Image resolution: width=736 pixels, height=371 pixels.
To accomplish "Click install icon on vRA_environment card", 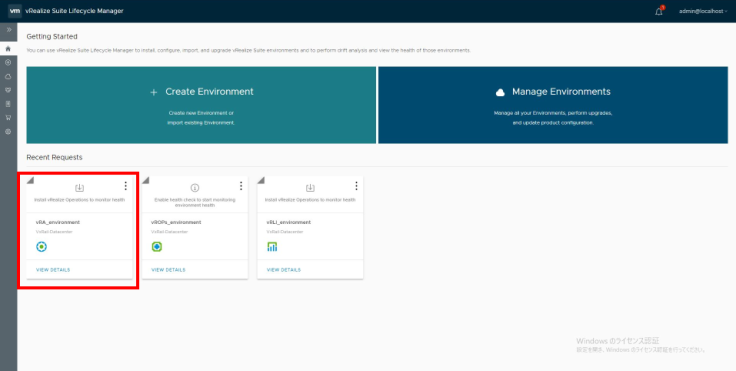I will coord(79,188).
